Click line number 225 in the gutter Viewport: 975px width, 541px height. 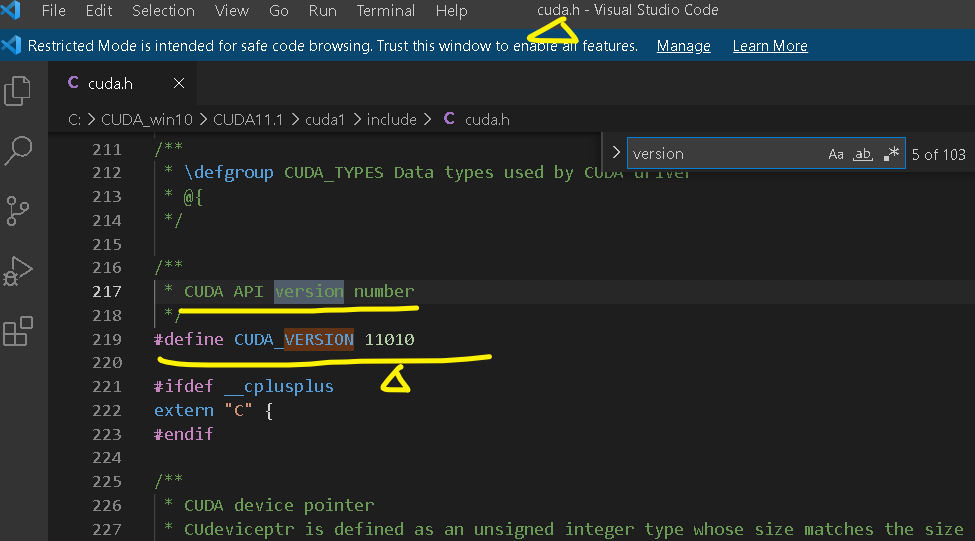pos(107,482)
